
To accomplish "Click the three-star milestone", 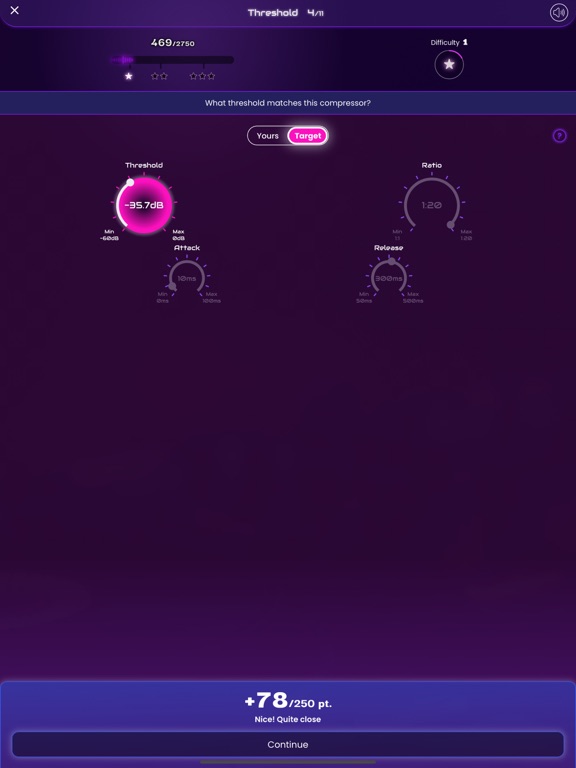I will click(x=202, y=76).
